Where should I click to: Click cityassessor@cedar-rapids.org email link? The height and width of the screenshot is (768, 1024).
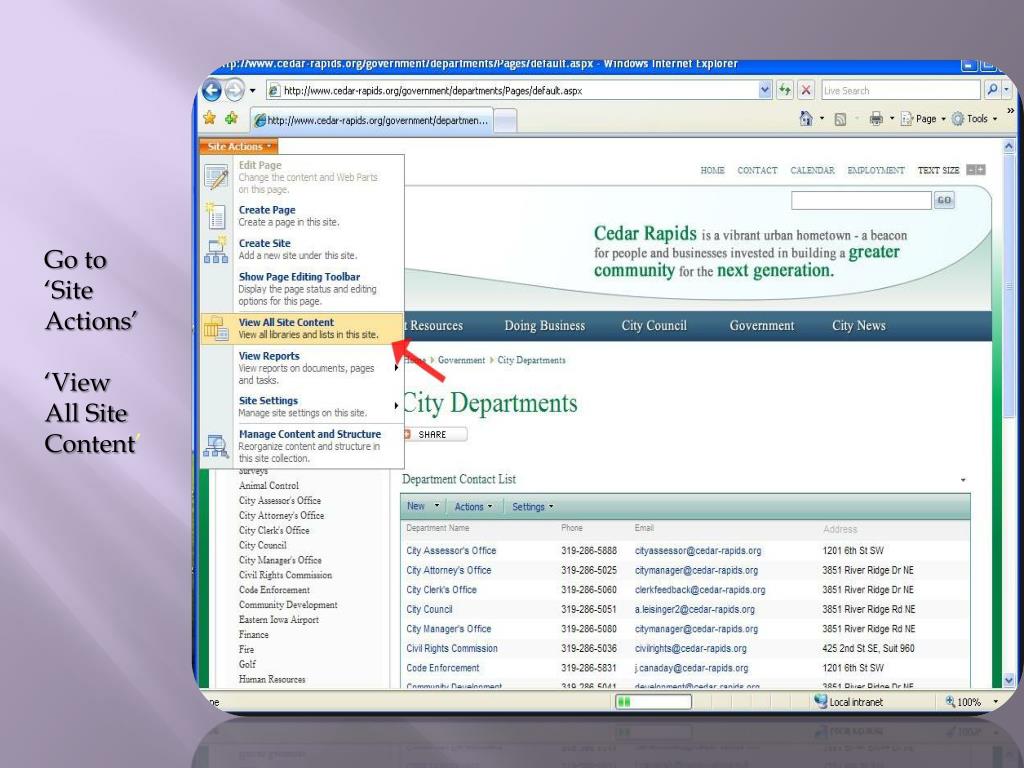point(697,551)
